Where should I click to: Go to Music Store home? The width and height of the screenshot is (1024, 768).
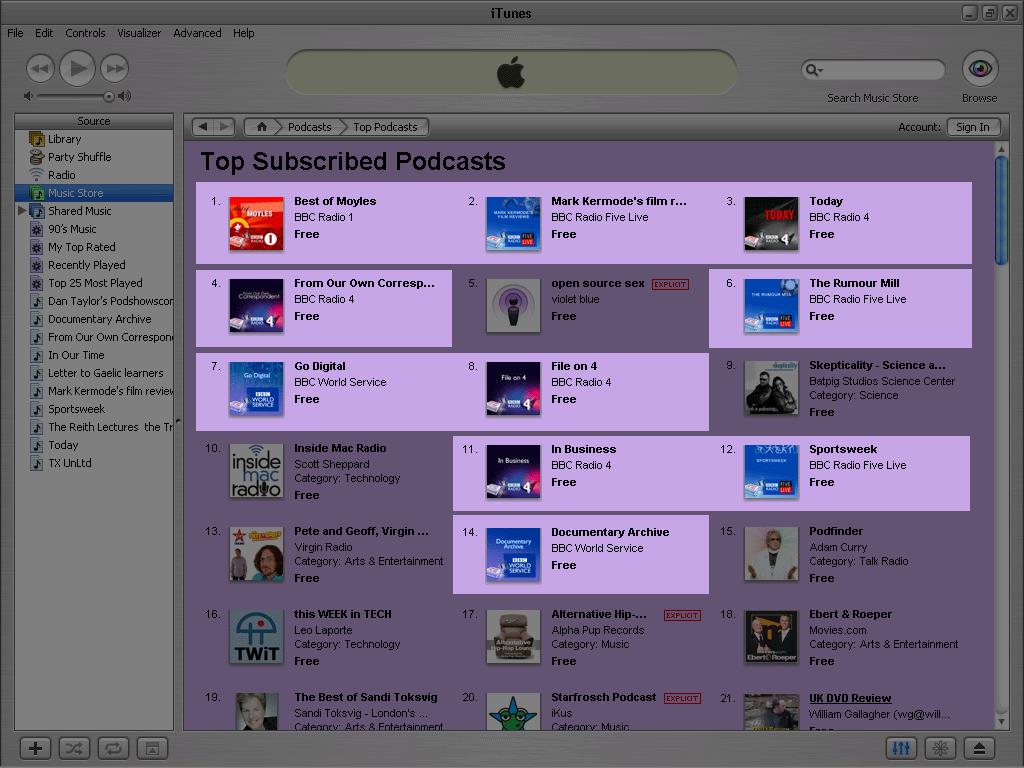pos(261,127)
